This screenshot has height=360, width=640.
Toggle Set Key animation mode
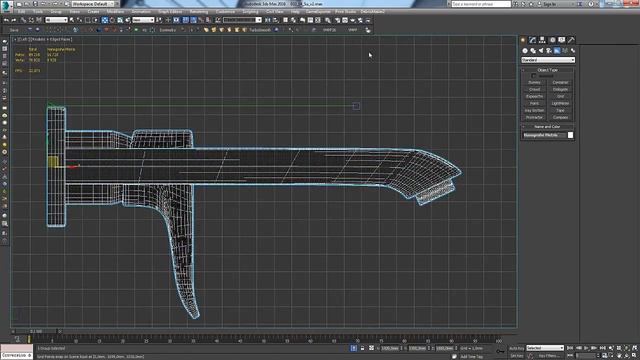pos(516,356)
